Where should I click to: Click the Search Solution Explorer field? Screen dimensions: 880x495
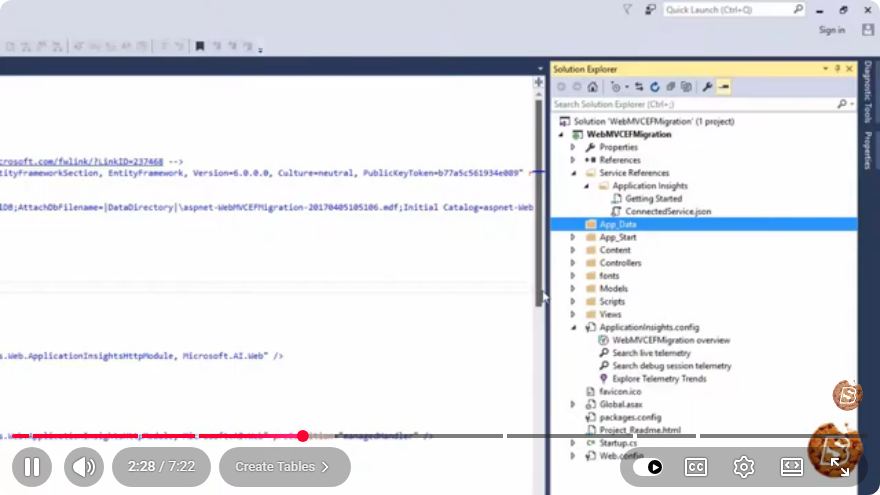(704, 104)
